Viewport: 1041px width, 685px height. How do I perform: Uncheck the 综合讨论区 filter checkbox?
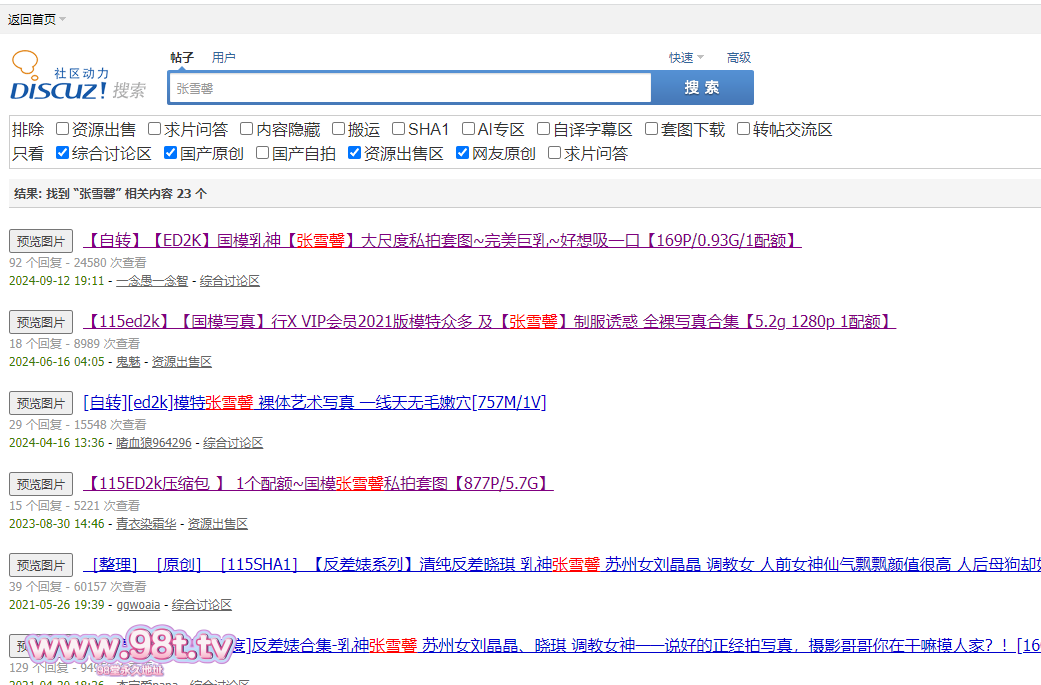click(62, 153)
